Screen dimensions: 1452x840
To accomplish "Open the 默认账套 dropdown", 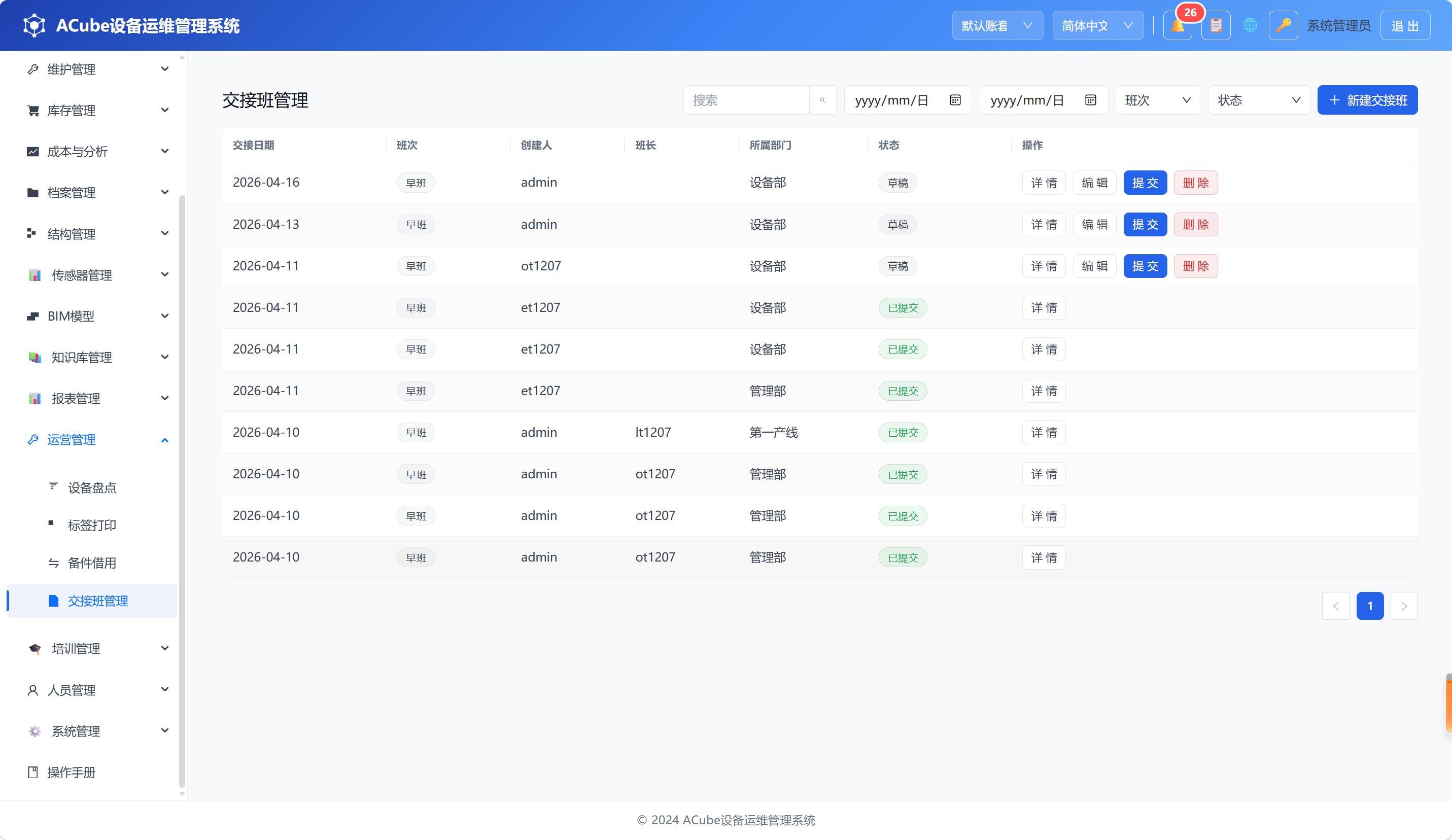I will 997,26.
